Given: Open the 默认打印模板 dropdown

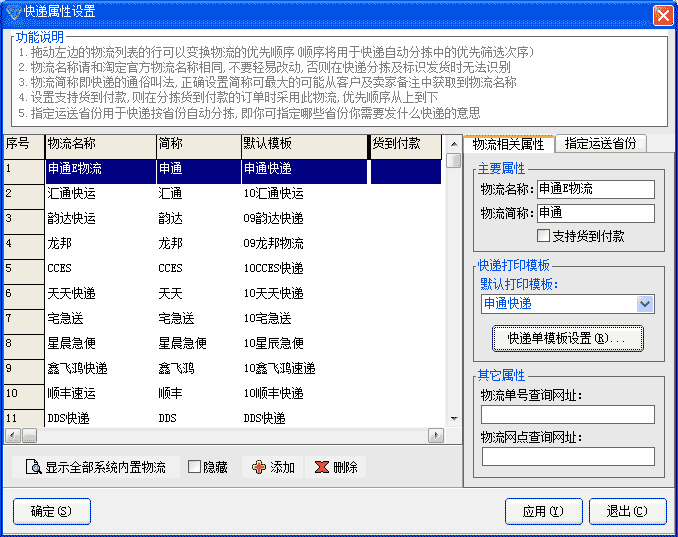Looking at the screenshot, I should coord(645,304).
